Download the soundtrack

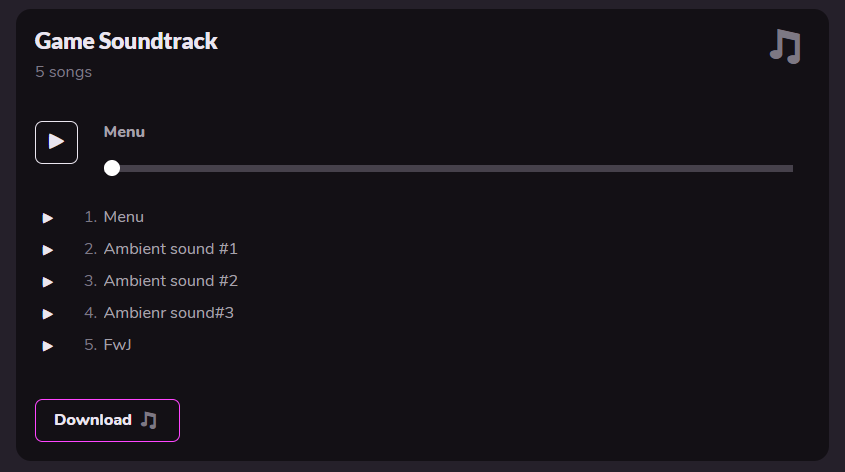pos(106,420)
